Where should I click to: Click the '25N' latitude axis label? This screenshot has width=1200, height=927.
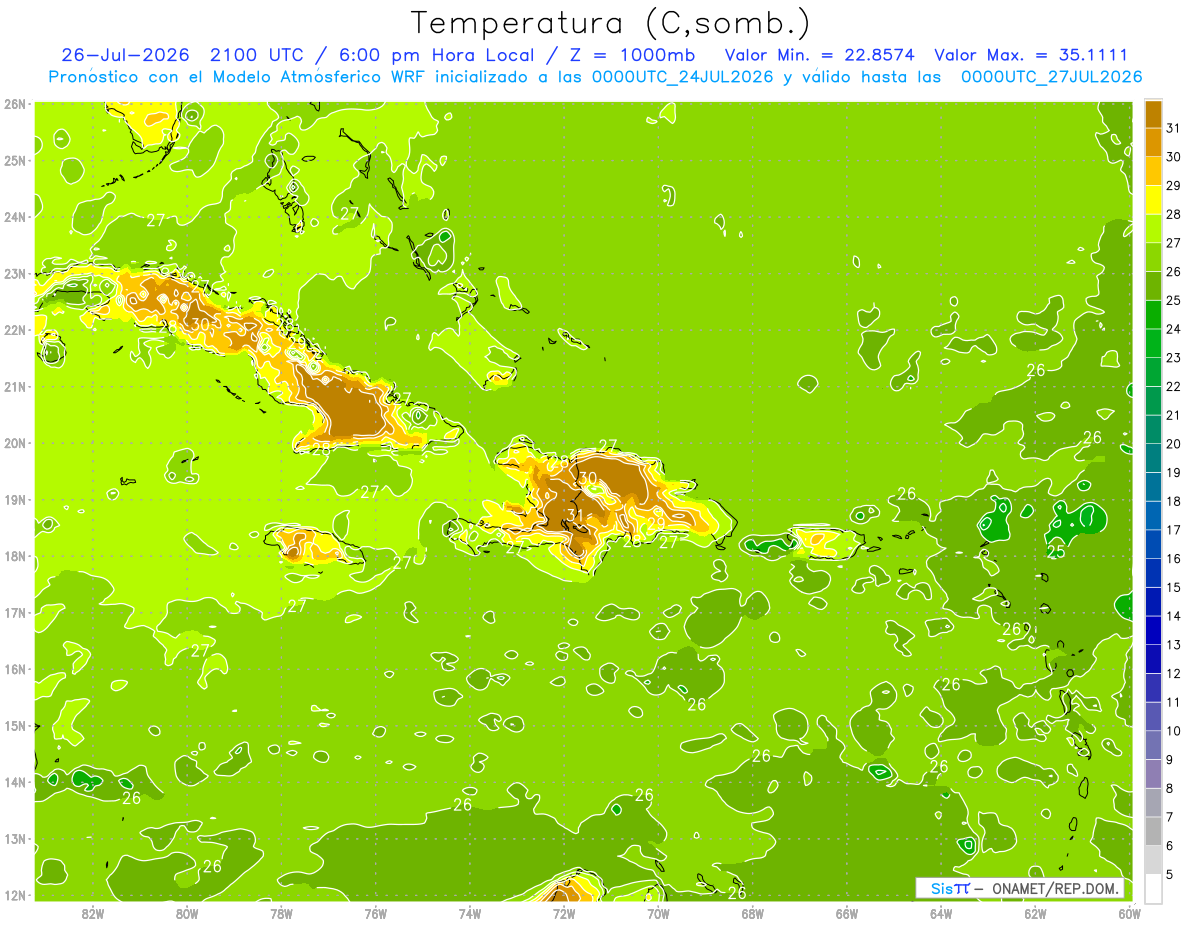click(14, 160)
